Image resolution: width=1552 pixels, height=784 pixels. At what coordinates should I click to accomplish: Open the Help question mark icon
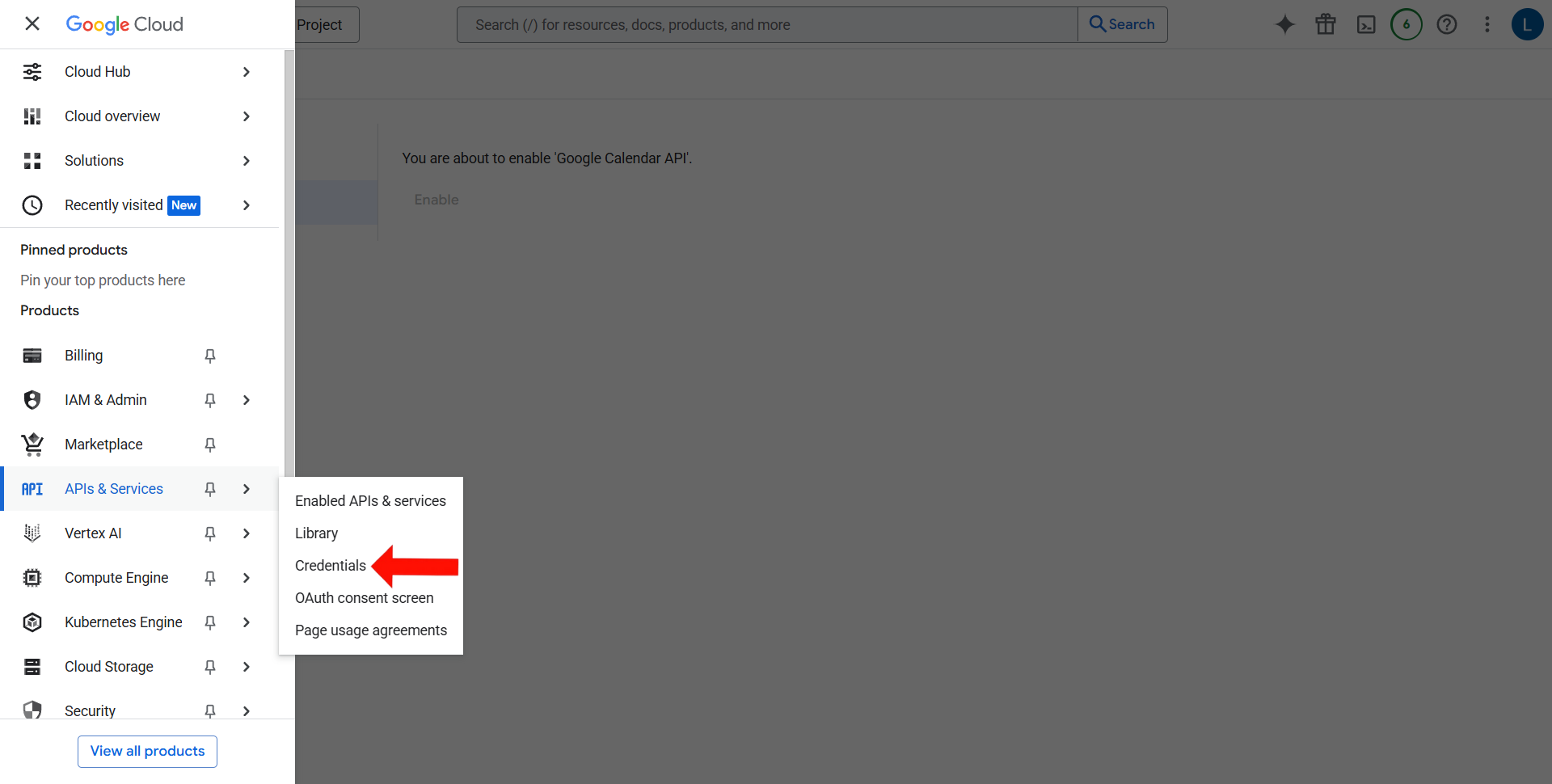(x=1447, y=24)
